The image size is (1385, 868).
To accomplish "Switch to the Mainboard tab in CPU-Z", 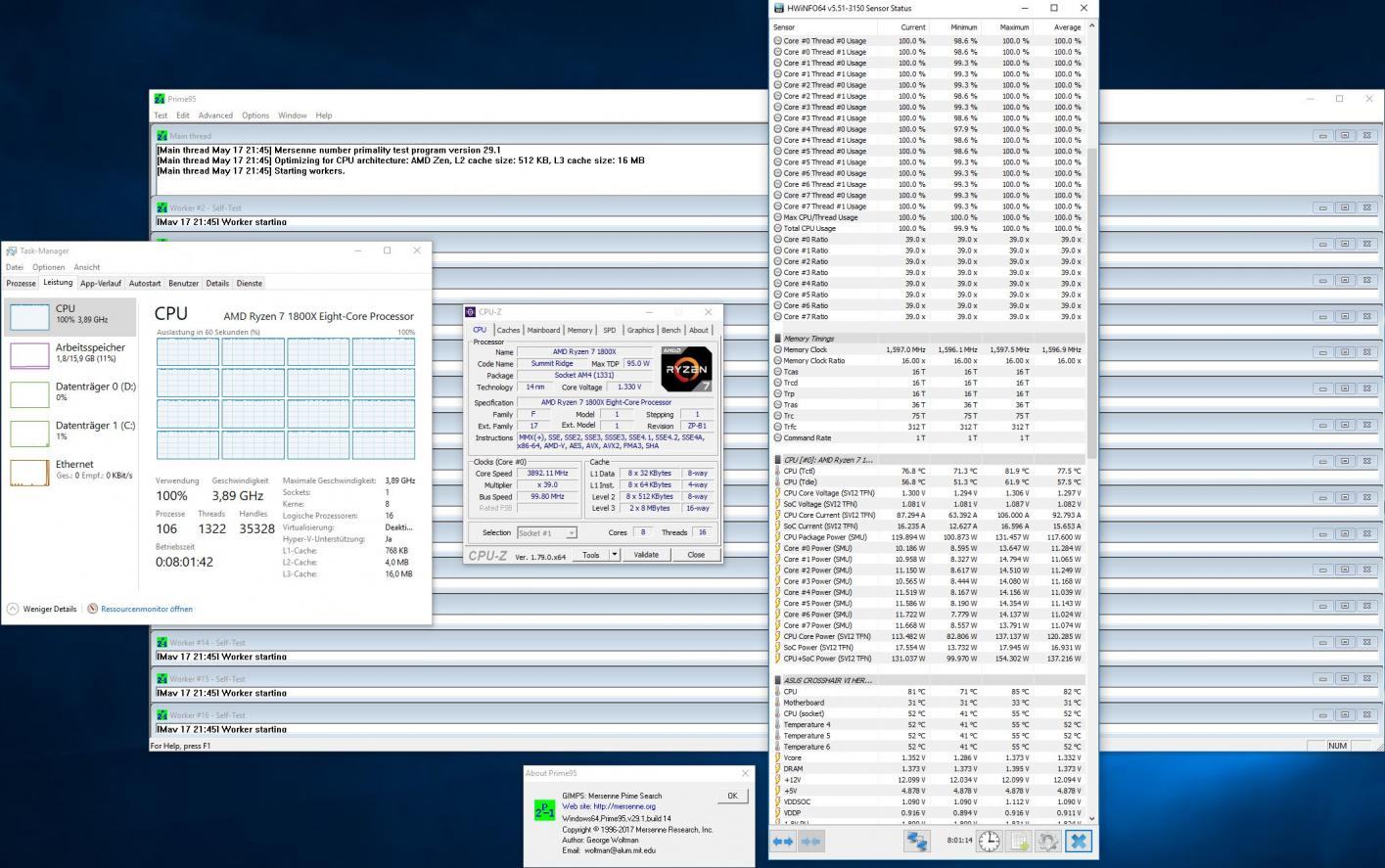I will point(543,330).
